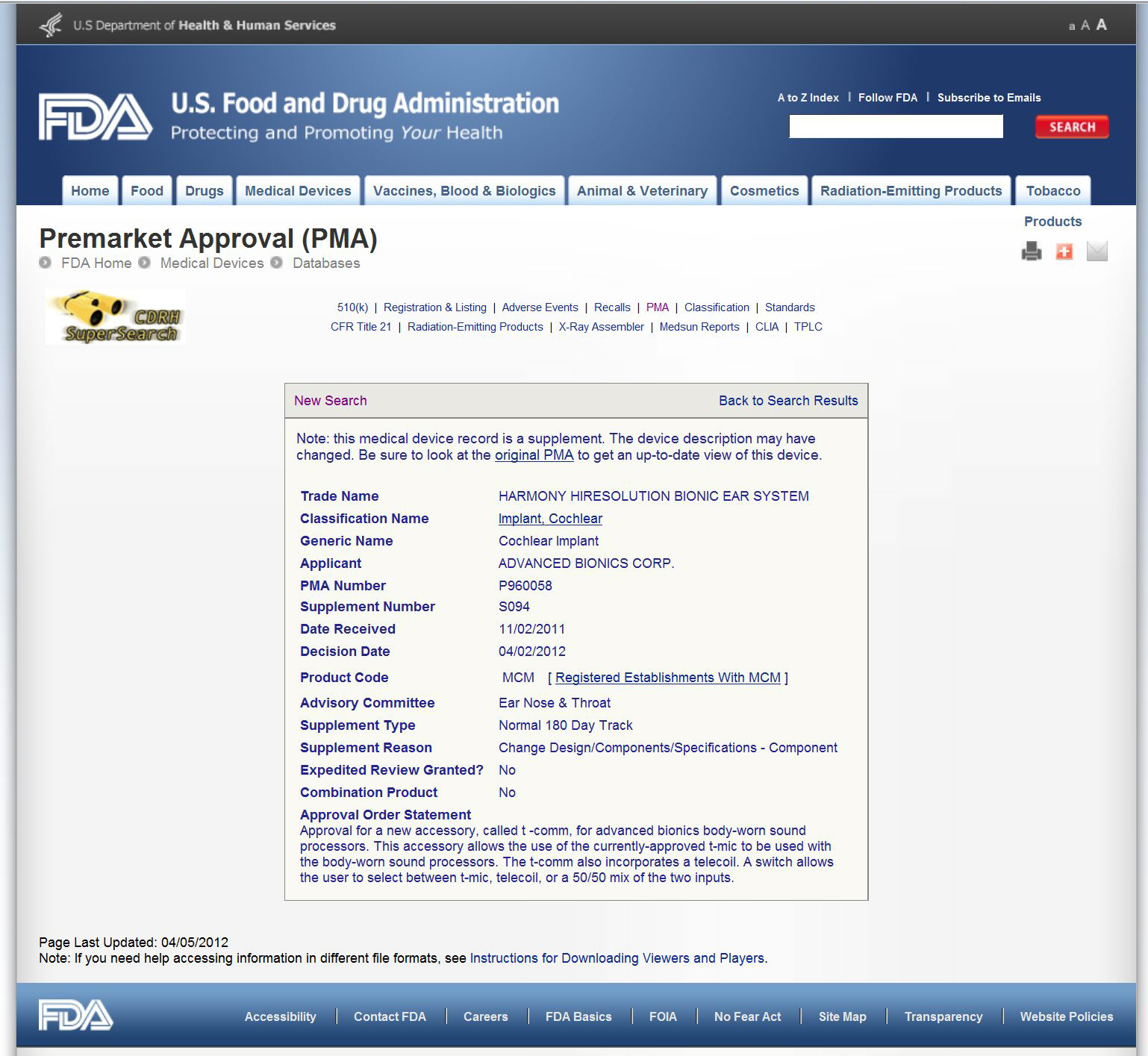Click the FDA logo in header
The image size is (1148, 1056).
(x=96, y=117)
